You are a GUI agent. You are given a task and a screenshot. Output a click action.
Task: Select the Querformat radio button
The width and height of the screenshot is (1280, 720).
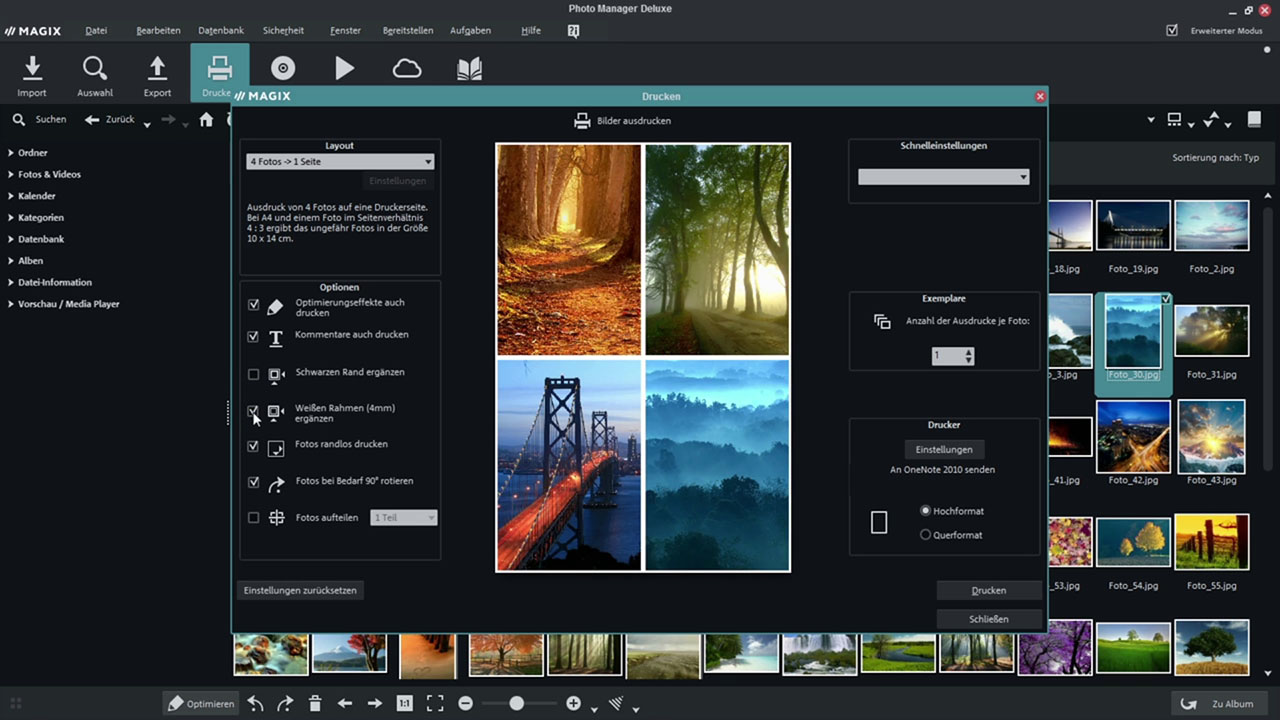[925, 535]
